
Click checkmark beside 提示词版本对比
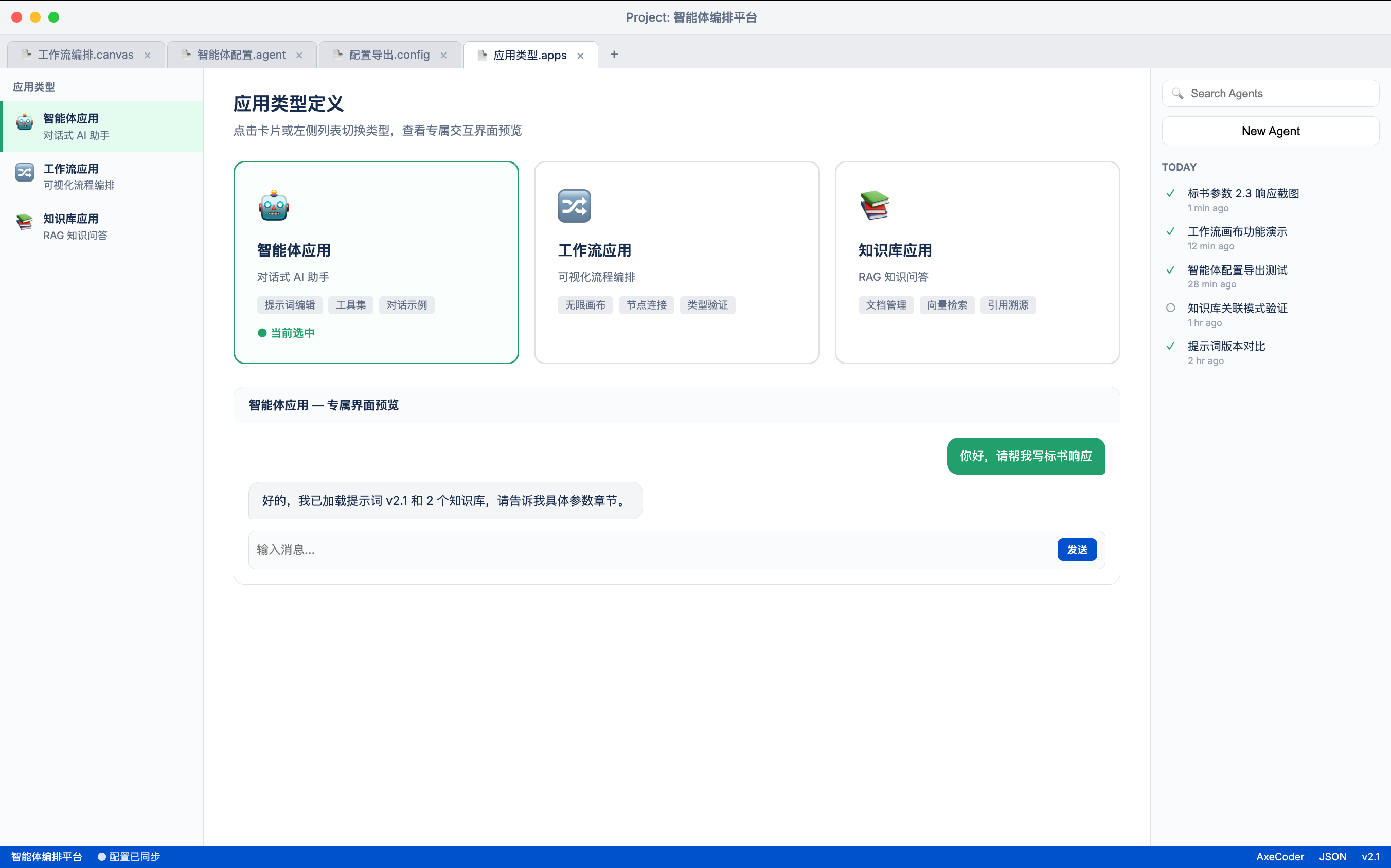tap(1170, 346)
